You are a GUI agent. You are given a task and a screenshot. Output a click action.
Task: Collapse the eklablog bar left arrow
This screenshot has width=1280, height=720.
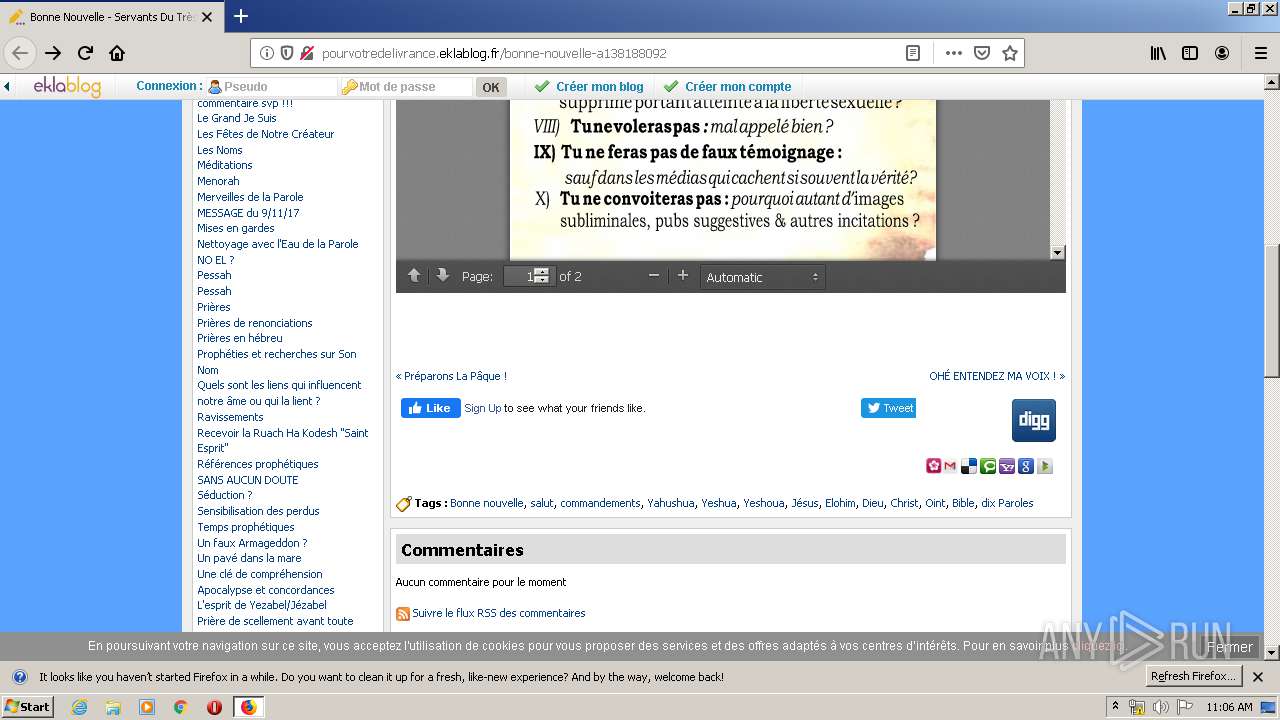point(7,87)
